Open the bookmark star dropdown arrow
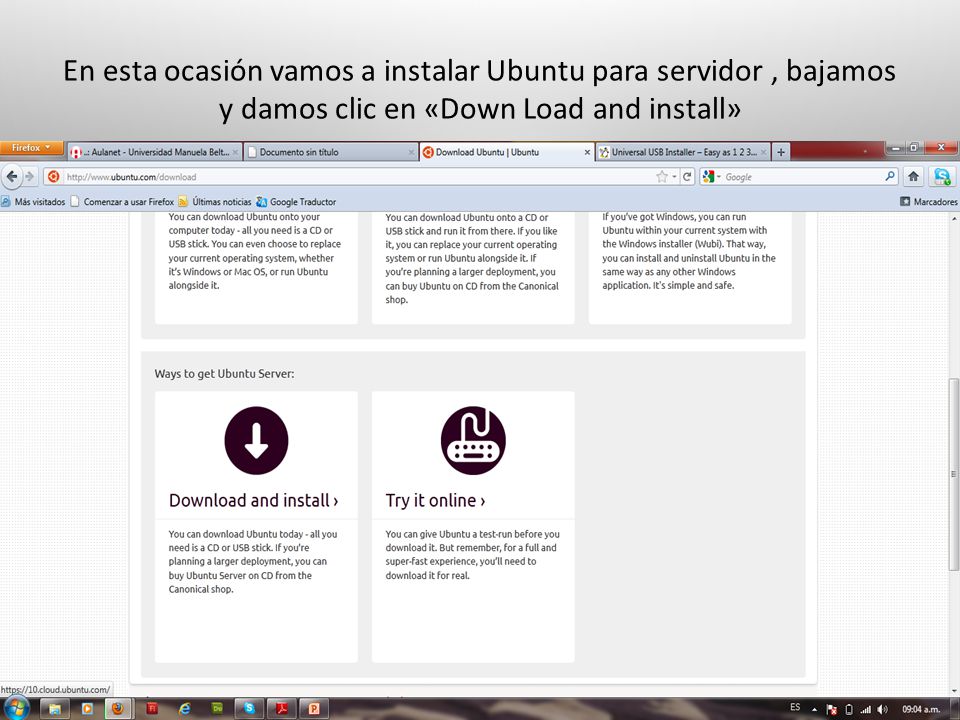960x720 pixels. [x=674, y=177]
